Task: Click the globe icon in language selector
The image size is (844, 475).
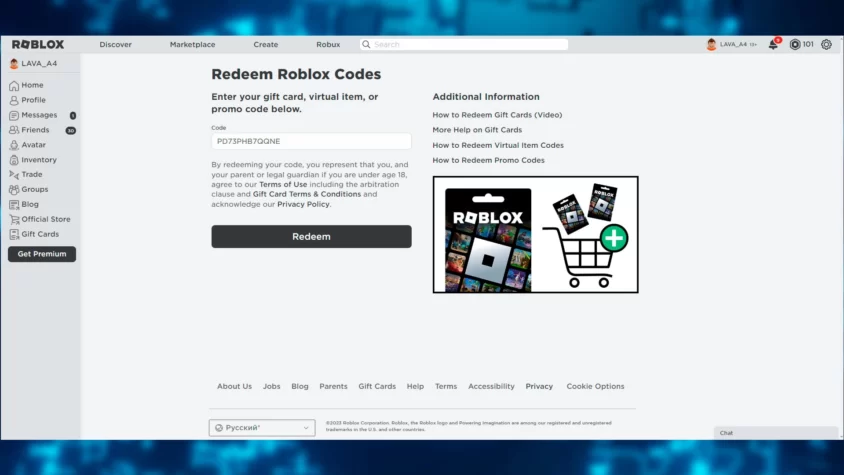Action: [x=219, y=428]
